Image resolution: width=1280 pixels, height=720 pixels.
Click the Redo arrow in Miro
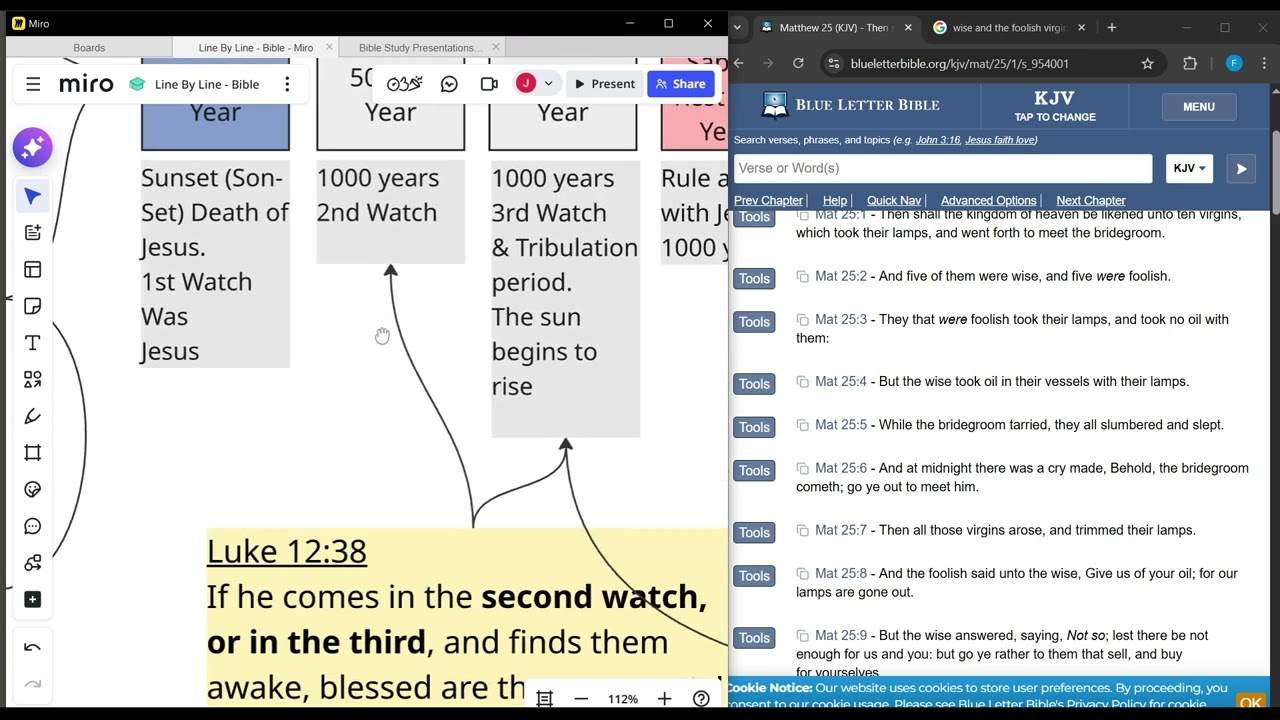pyautogui.click(x=32, y=685)
